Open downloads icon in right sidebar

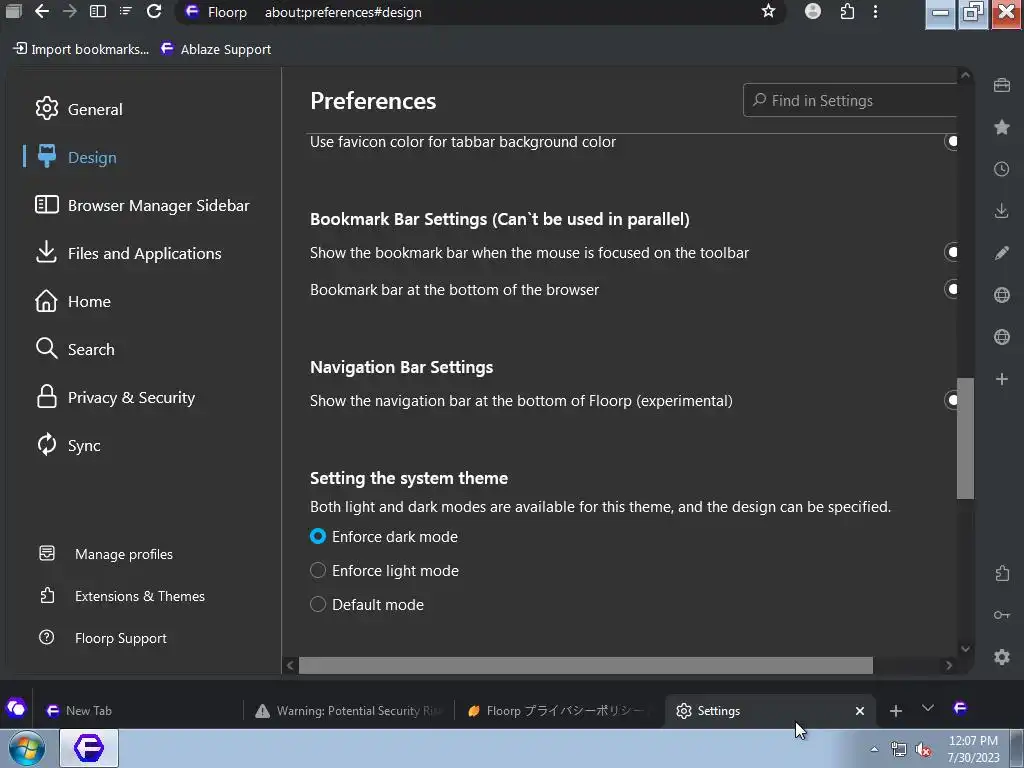1002,211
